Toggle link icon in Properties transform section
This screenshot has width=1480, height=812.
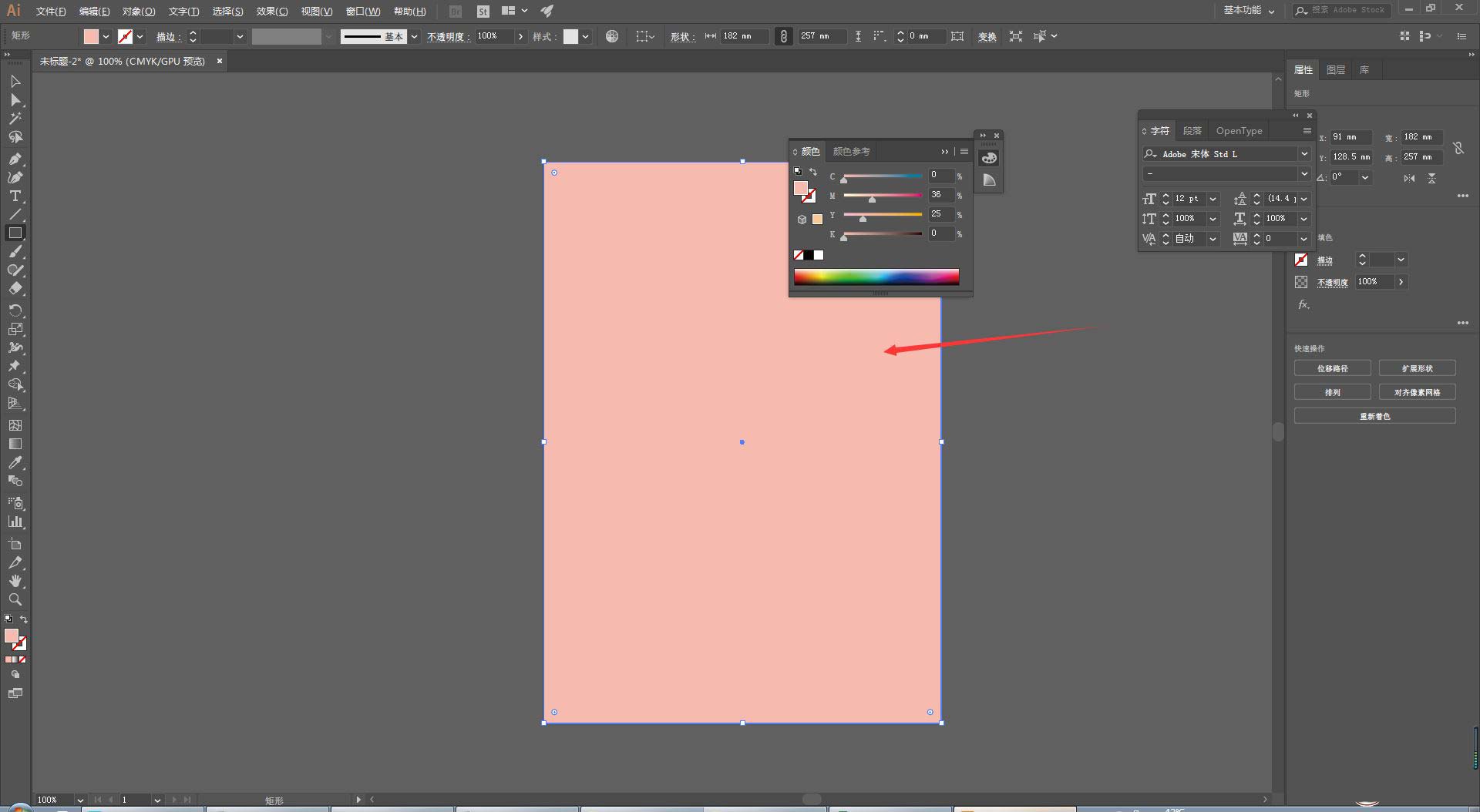pos(1458,148)
